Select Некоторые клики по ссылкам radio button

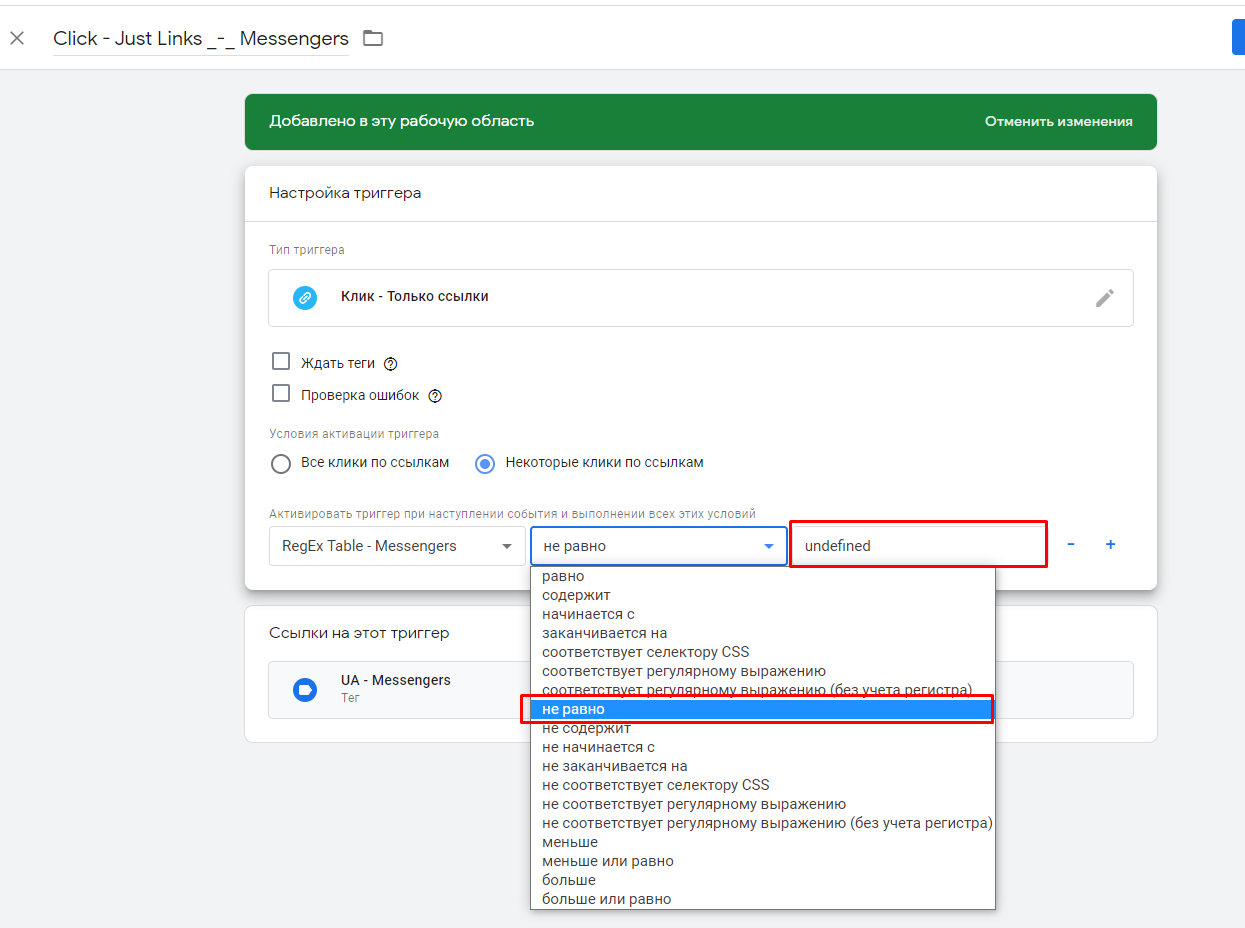coord(485,464)
